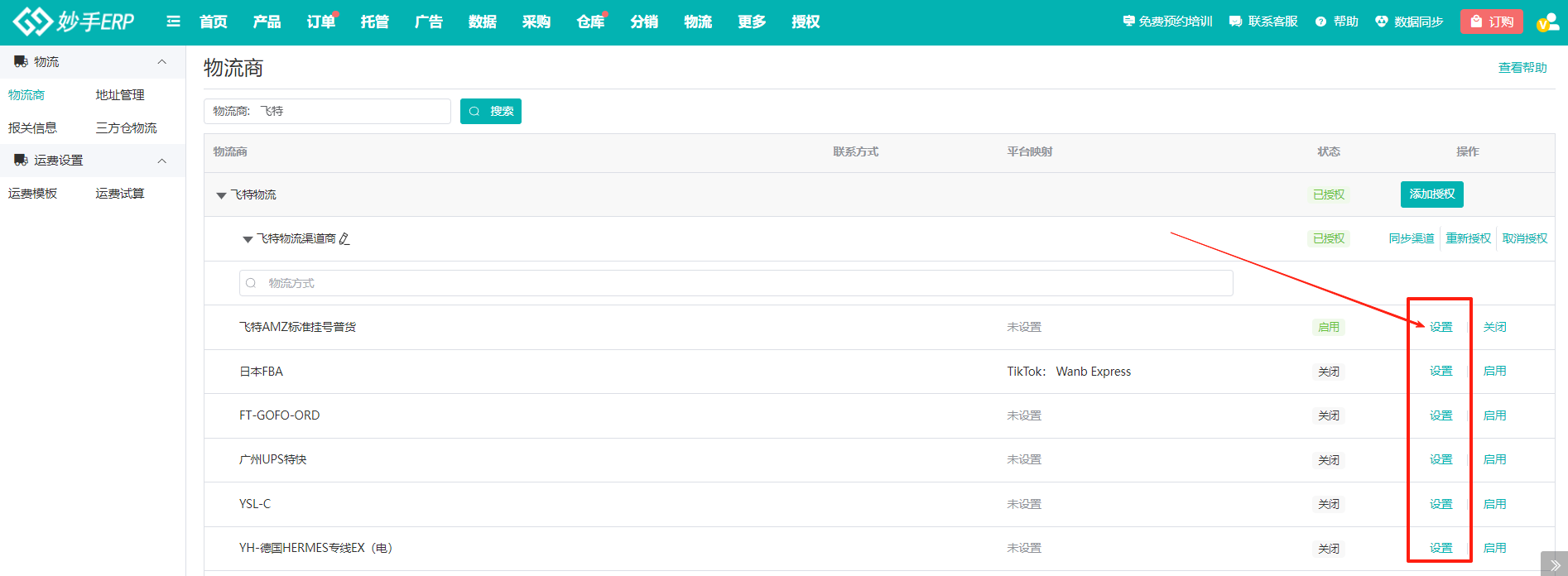Open the 帮助 link in header
The image size is (1568, 576).
click(x=1337, y=22)
